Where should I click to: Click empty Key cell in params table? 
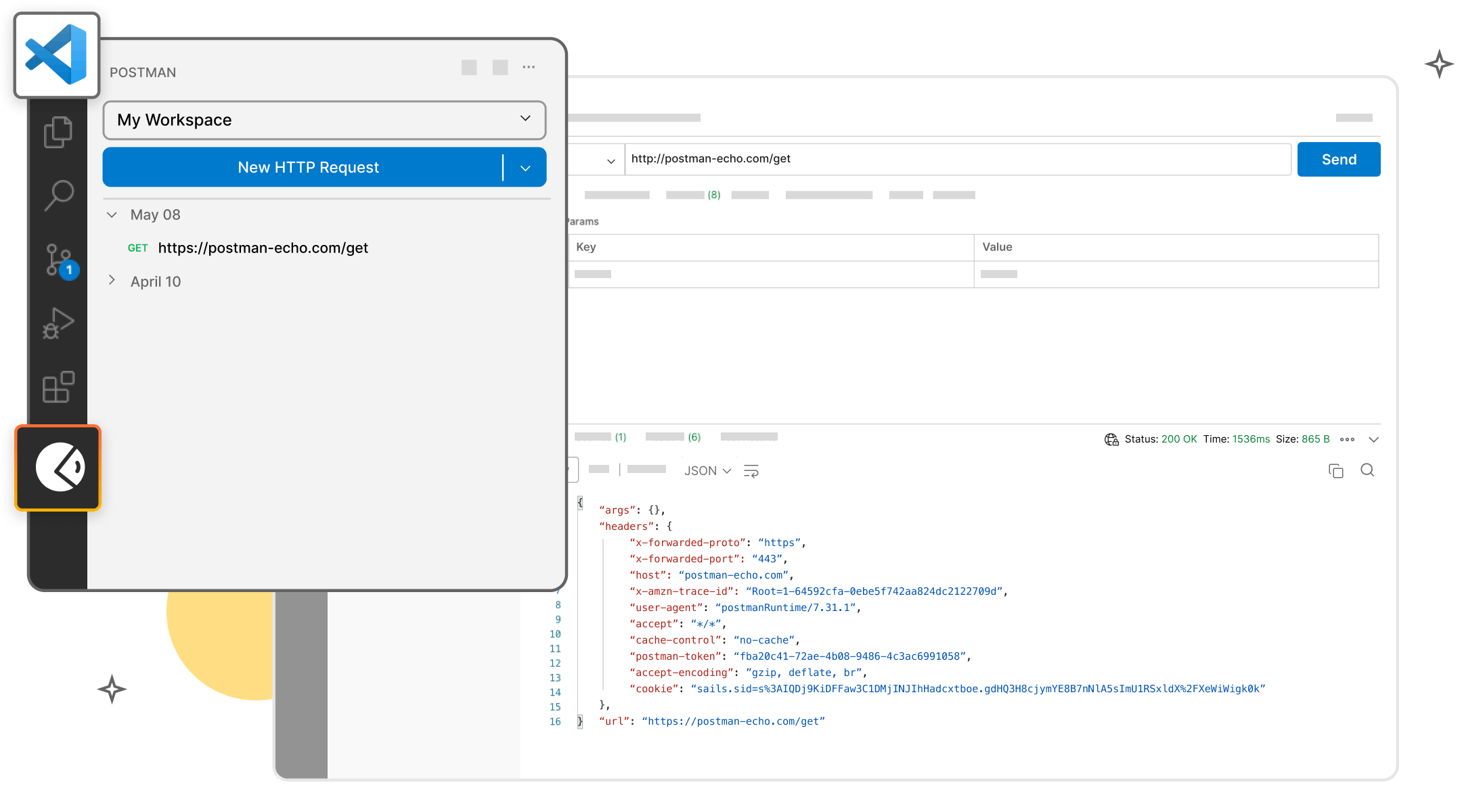tap(771, 275)
